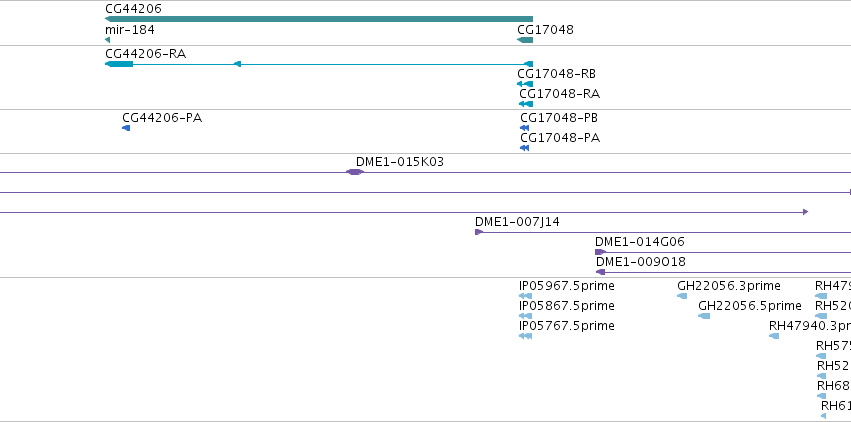The image size is (851, 422).
Task: Select the mir-184 gene feature label
Action: (130, 29)
